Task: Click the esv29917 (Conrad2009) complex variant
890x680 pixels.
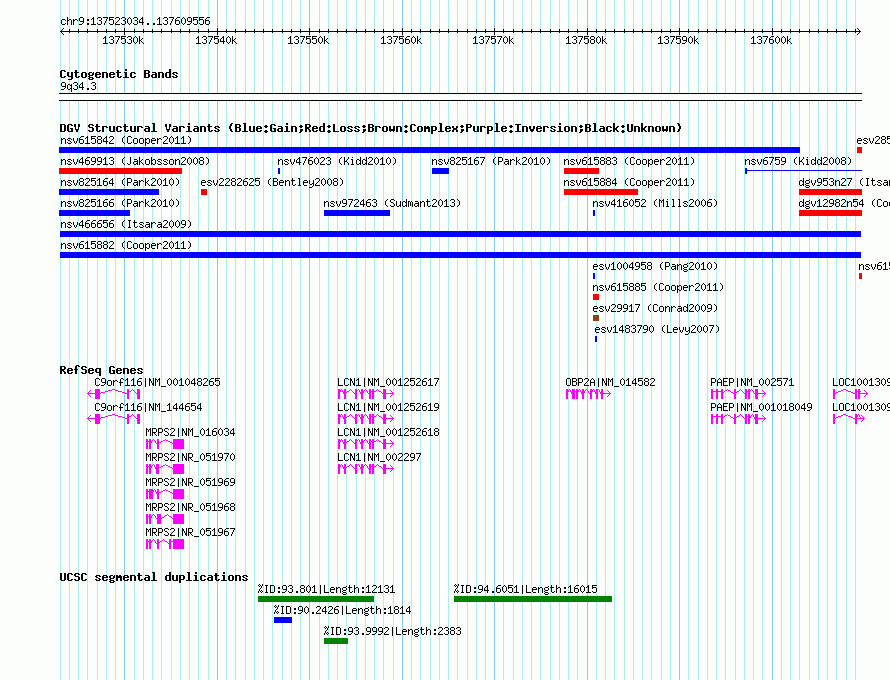Action: pos(596,318)
